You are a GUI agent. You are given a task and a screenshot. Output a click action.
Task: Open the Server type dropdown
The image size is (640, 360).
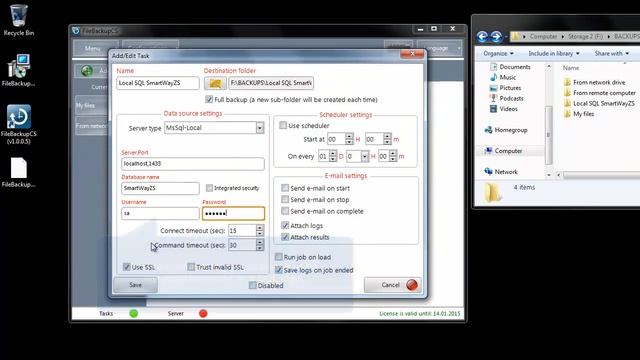click(x=260, y=128)
